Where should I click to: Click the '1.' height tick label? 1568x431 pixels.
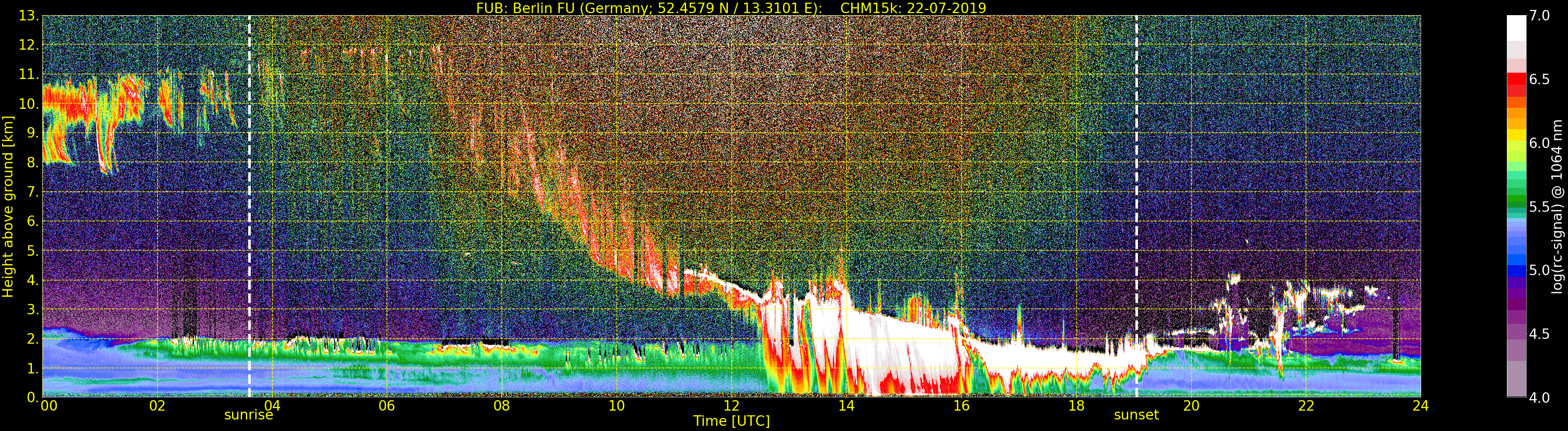click(33, 368)
